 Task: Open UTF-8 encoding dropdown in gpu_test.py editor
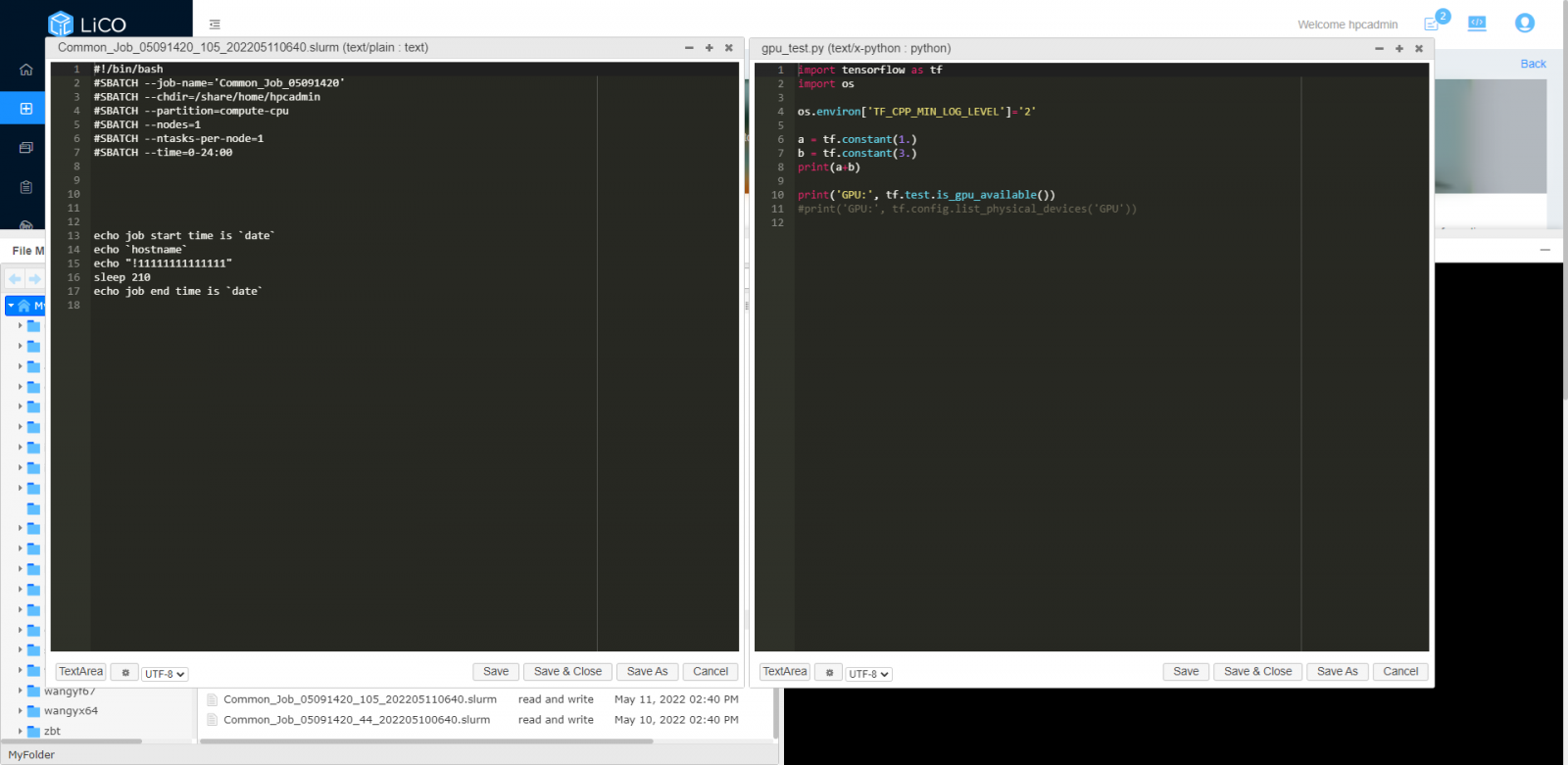click(x=868, y=674)
